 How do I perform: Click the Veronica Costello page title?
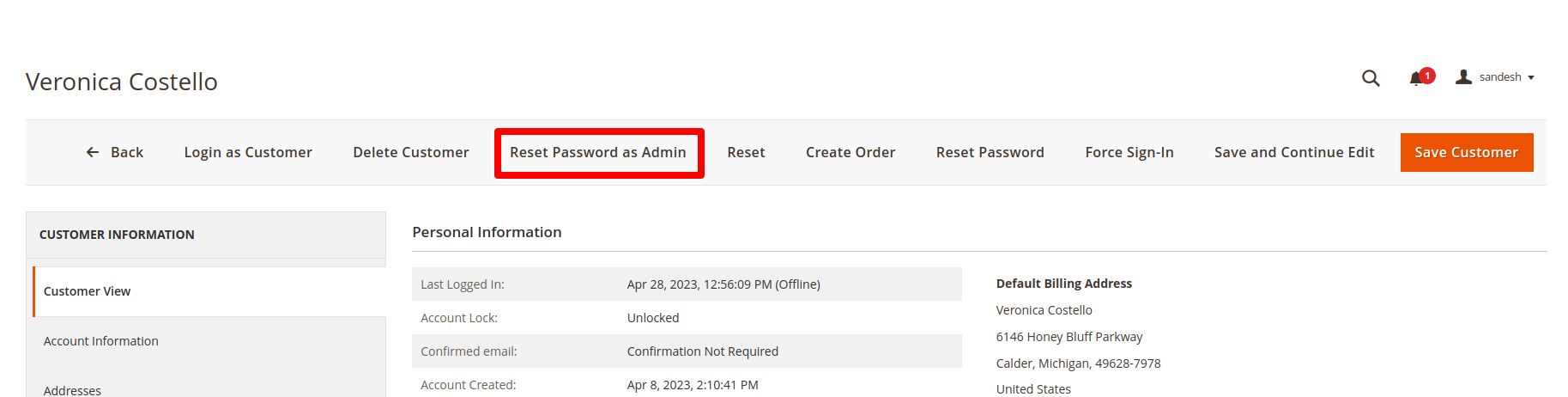122,82
